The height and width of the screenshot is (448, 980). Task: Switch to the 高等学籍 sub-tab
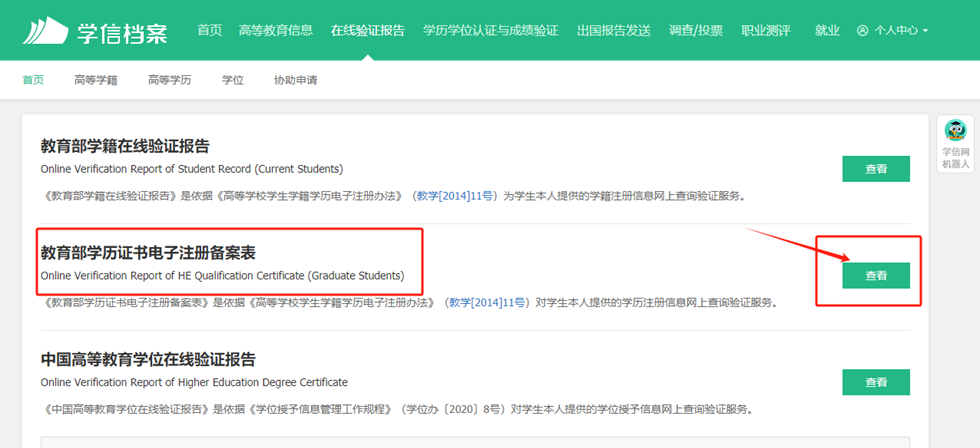tap(95, 80)
